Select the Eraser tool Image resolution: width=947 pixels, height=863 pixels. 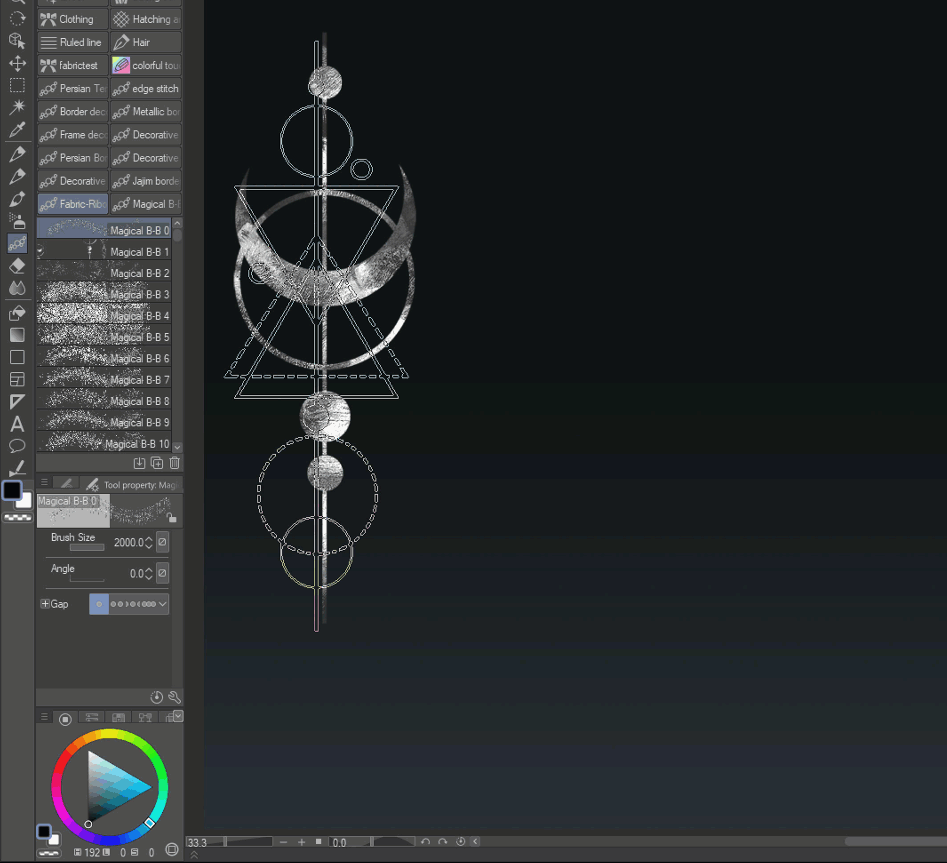[17, 266]
